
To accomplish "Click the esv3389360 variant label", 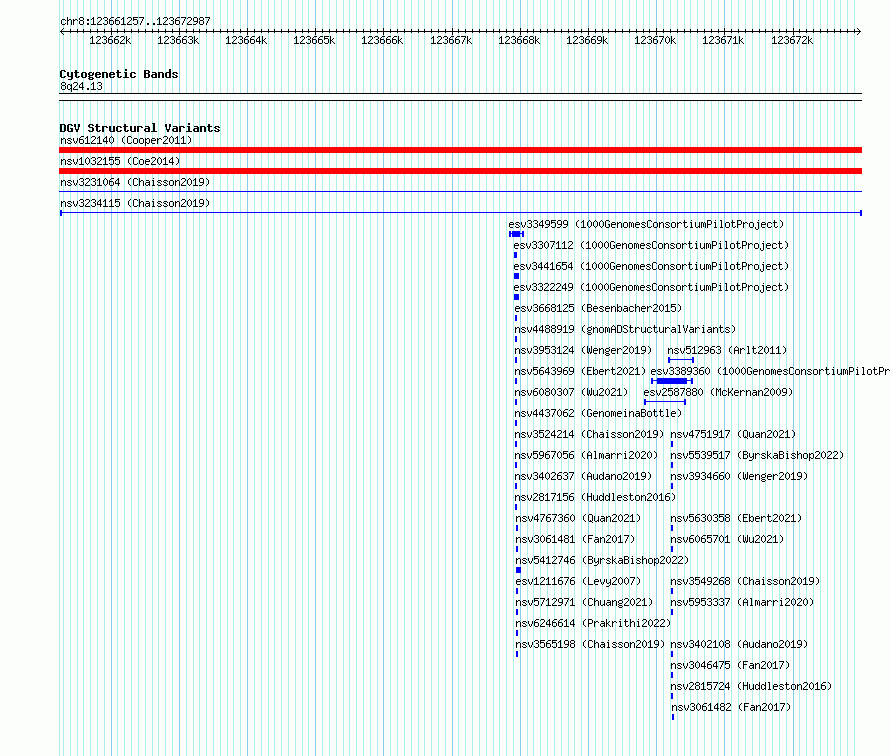I will coord(770,371).
